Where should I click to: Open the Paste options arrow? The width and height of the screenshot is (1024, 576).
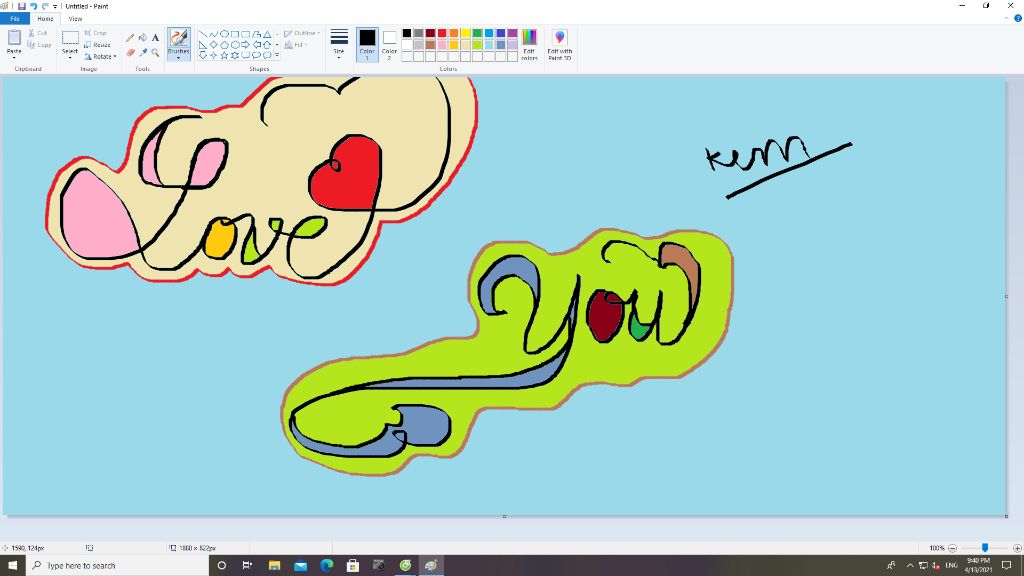(x=14, y=57)
